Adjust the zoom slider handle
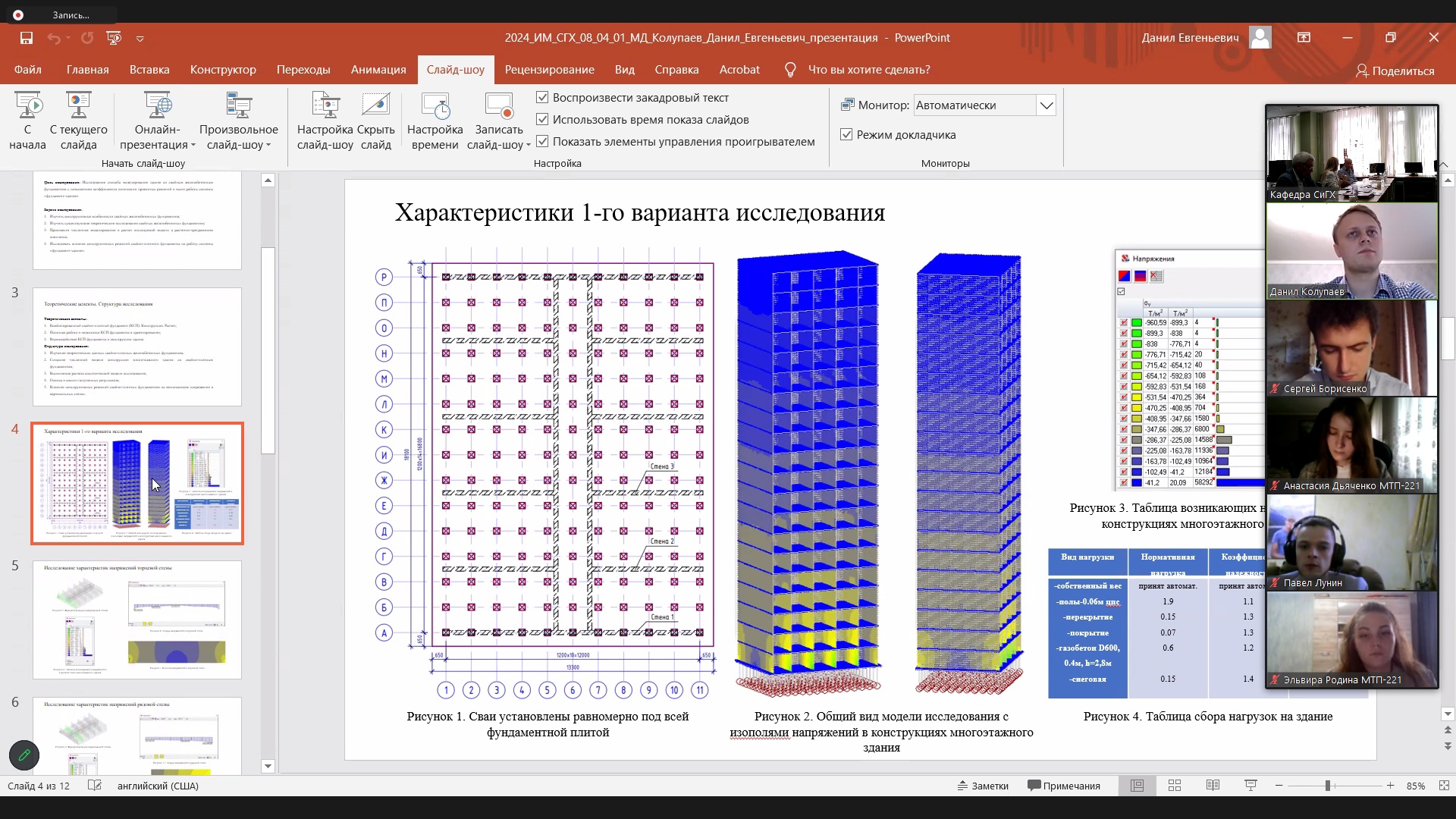1456x819 pixels. (x=1328, y=786)
